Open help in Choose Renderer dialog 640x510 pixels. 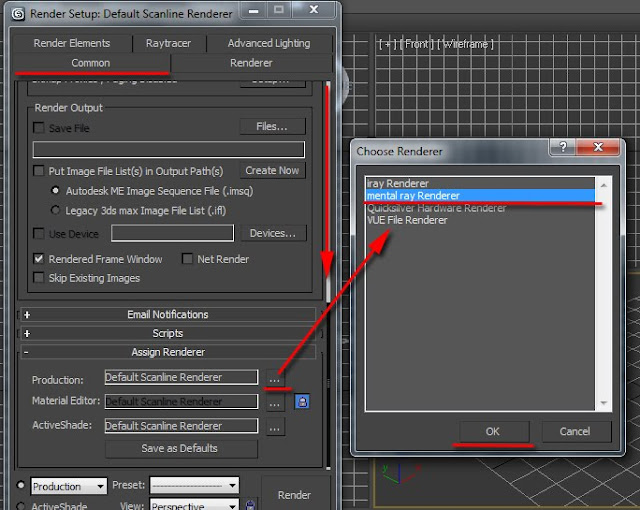click(x=563, y=147)
